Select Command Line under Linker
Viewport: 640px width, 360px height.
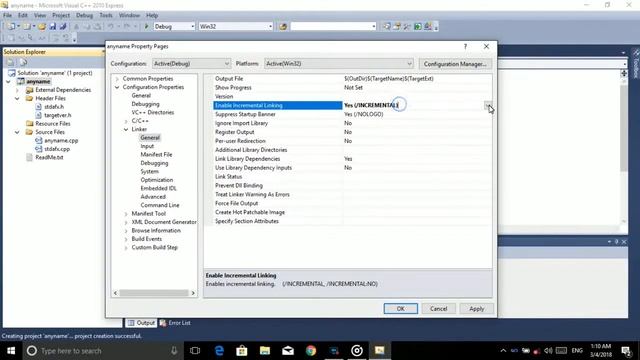pyautogui.click(x=160, y=205)
